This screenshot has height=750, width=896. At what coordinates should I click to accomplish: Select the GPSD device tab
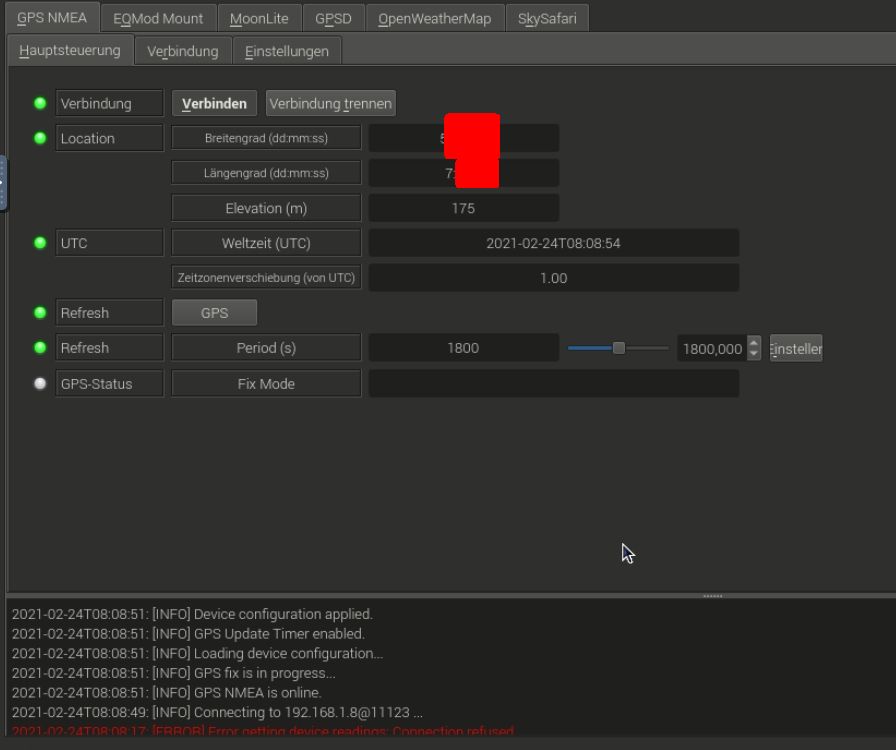[x=333, y=18]
